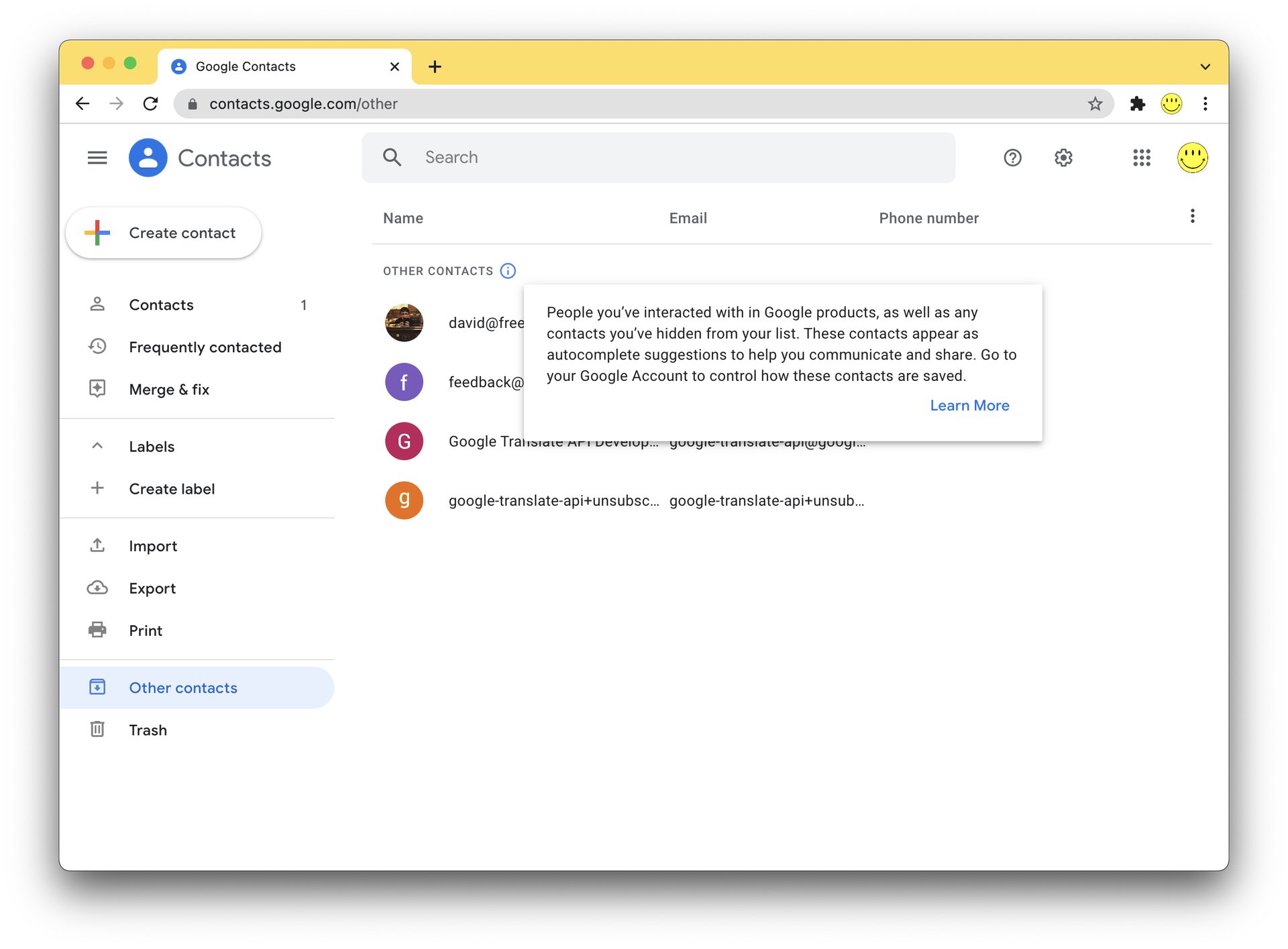Close the Google Contacts tab

(x=394, y=66)
